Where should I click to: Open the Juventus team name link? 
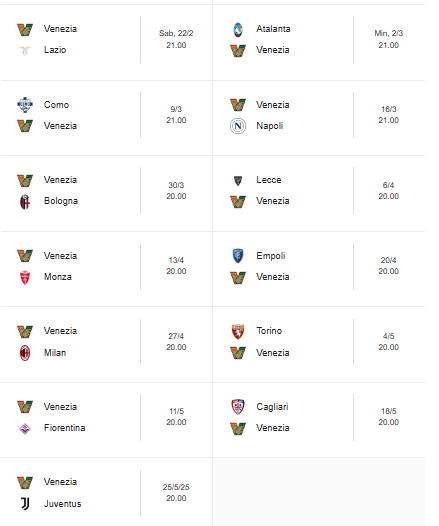(62, 504)
